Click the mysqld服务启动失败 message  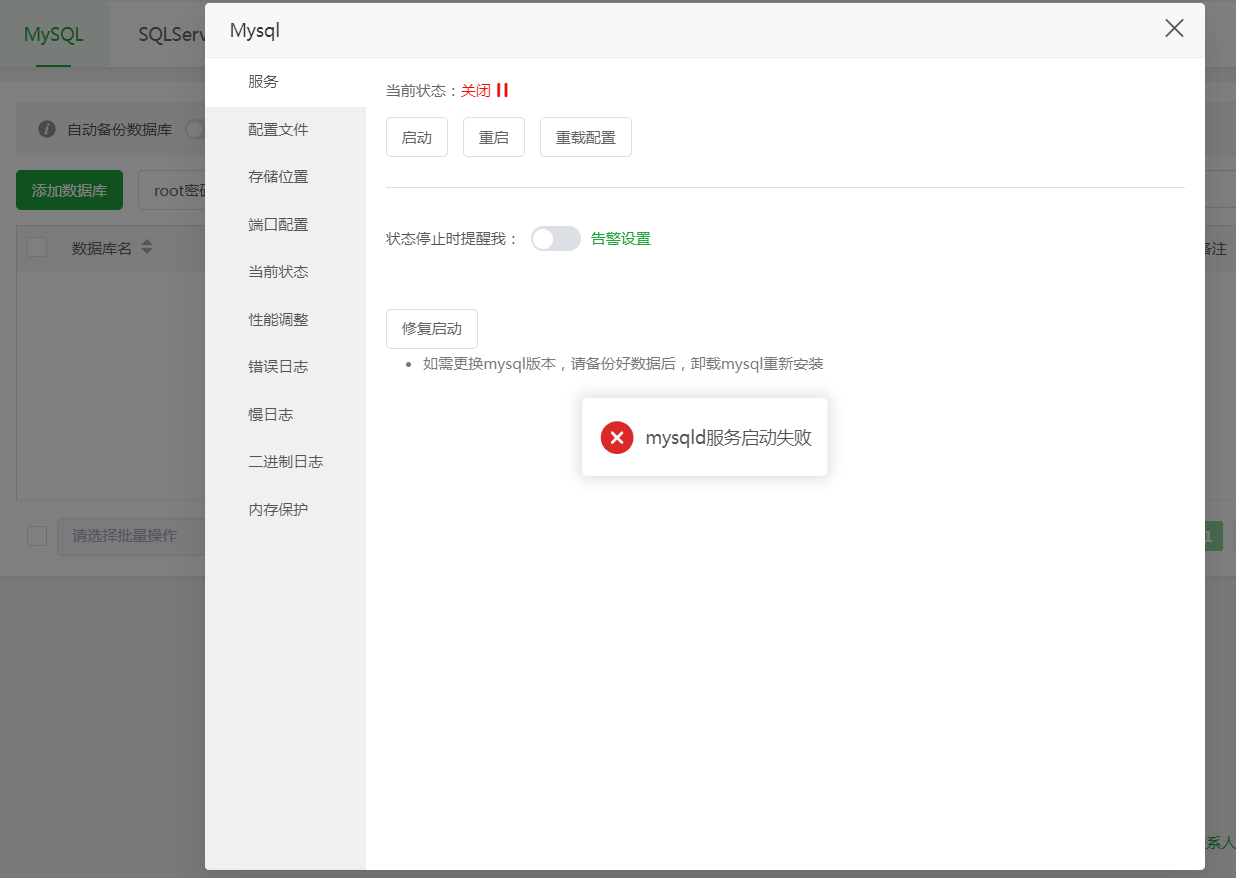coord(729,438)
